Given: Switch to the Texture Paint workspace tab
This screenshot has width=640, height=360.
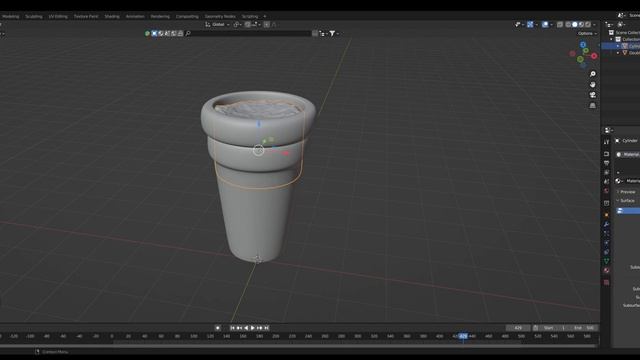Looking at the screenshot, I should pyautogui.click(x=86, y=16).
